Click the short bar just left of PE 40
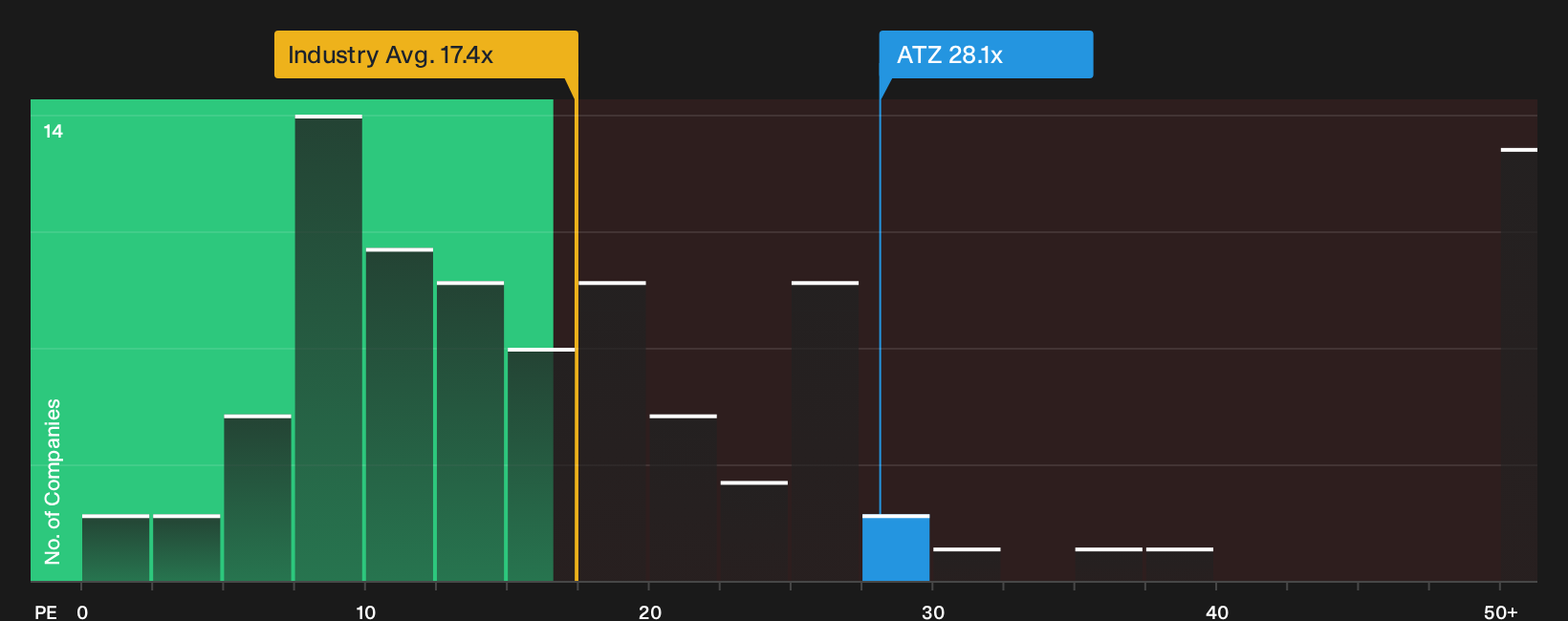1568x621 pixels. 1180,565
